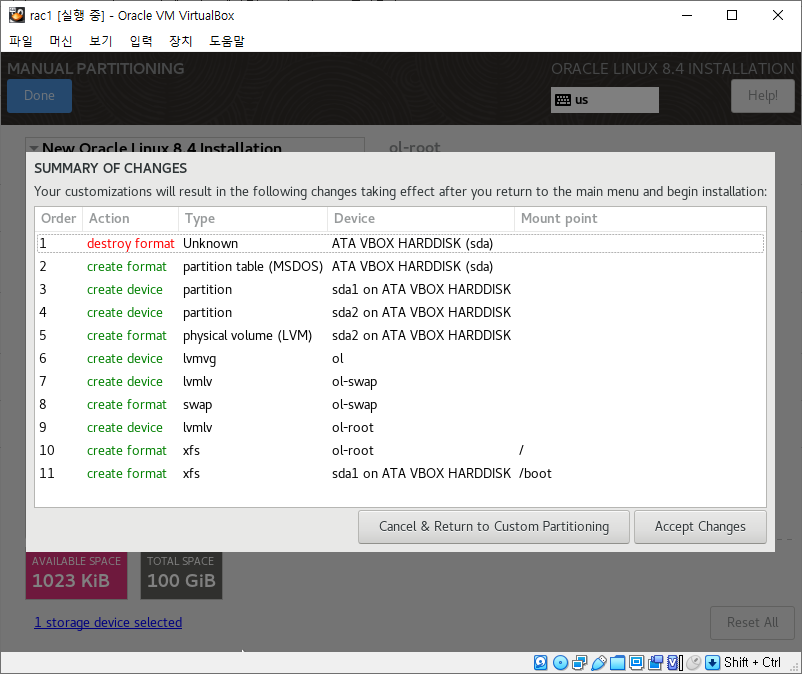
Task: Click the host key arrow icon
Action: coord(712,663)
